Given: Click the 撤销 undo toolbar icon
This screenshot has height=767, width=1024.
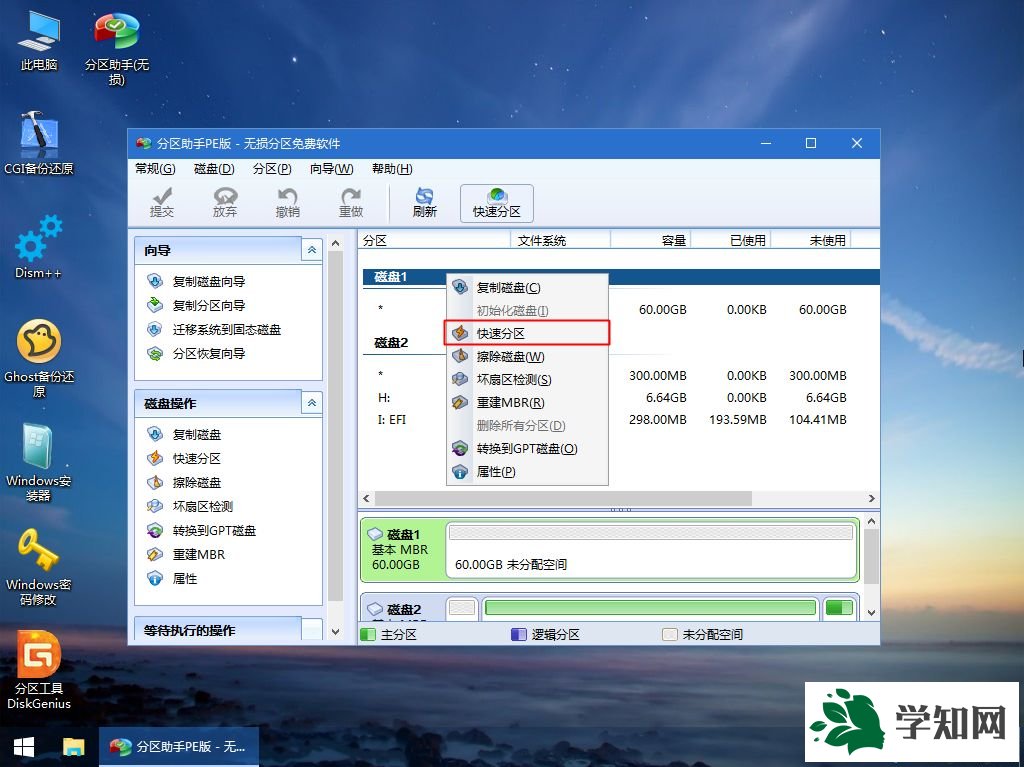Looking at the screenshot, I should tap(287, 202).
